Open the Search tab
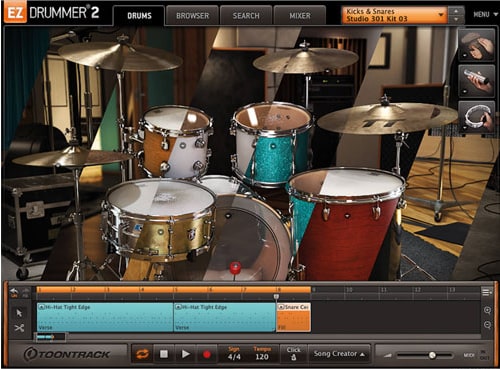This screenshot has width=500, height=369. [x=246, y=16]
